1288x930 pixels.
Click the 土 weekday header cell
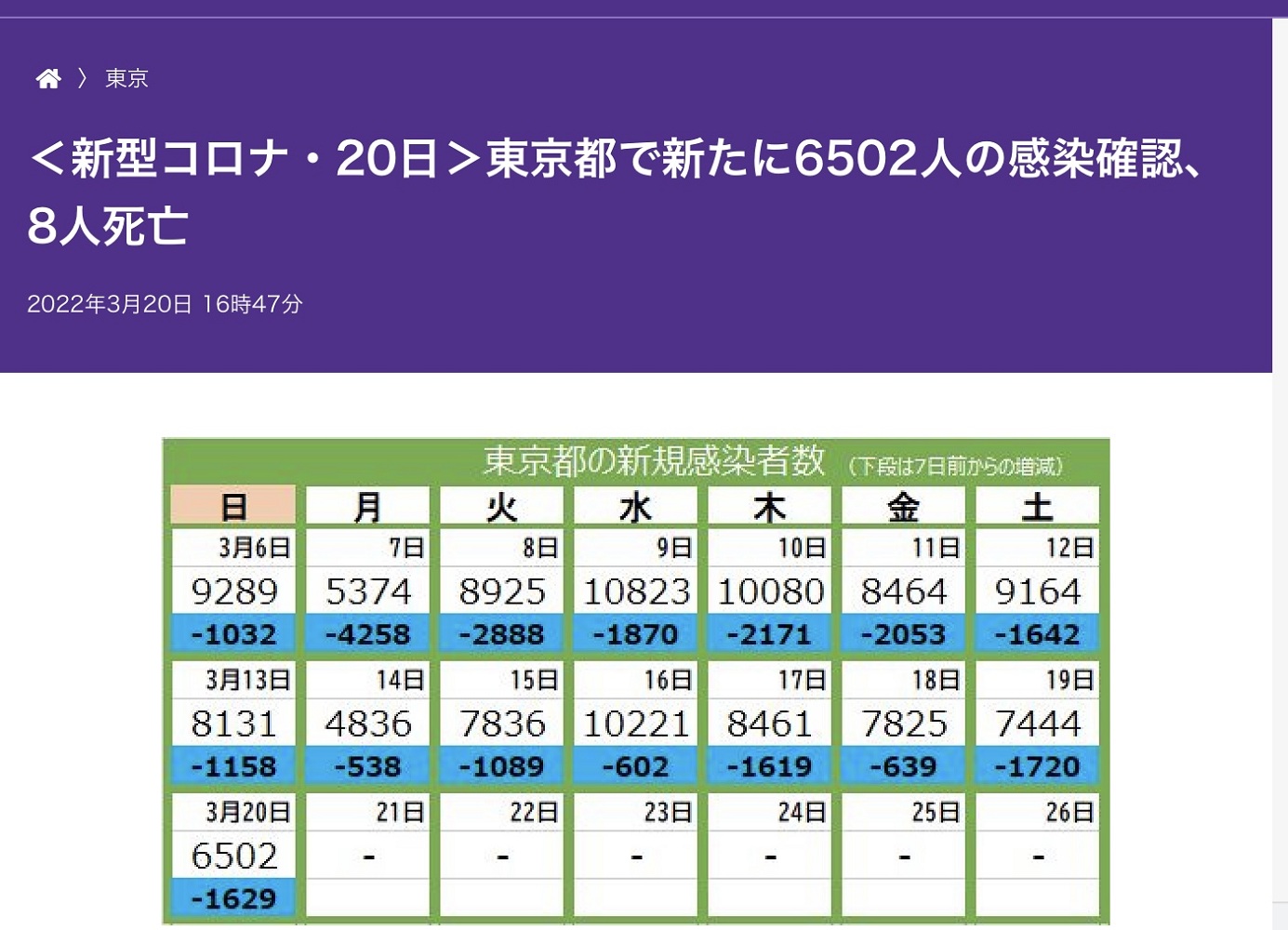pyautogui.click(x=1037, y=506)
